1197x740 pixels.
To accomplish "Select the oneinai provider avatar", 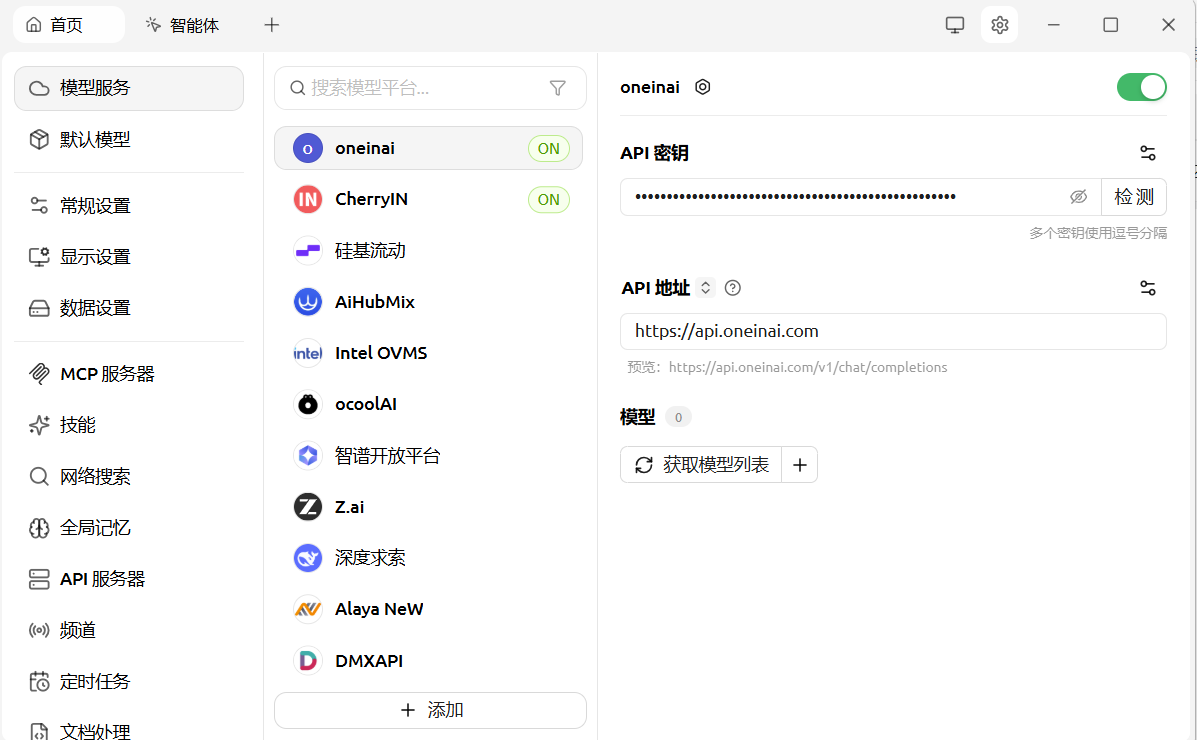I will pyautogui.click(x=308, y=149).
